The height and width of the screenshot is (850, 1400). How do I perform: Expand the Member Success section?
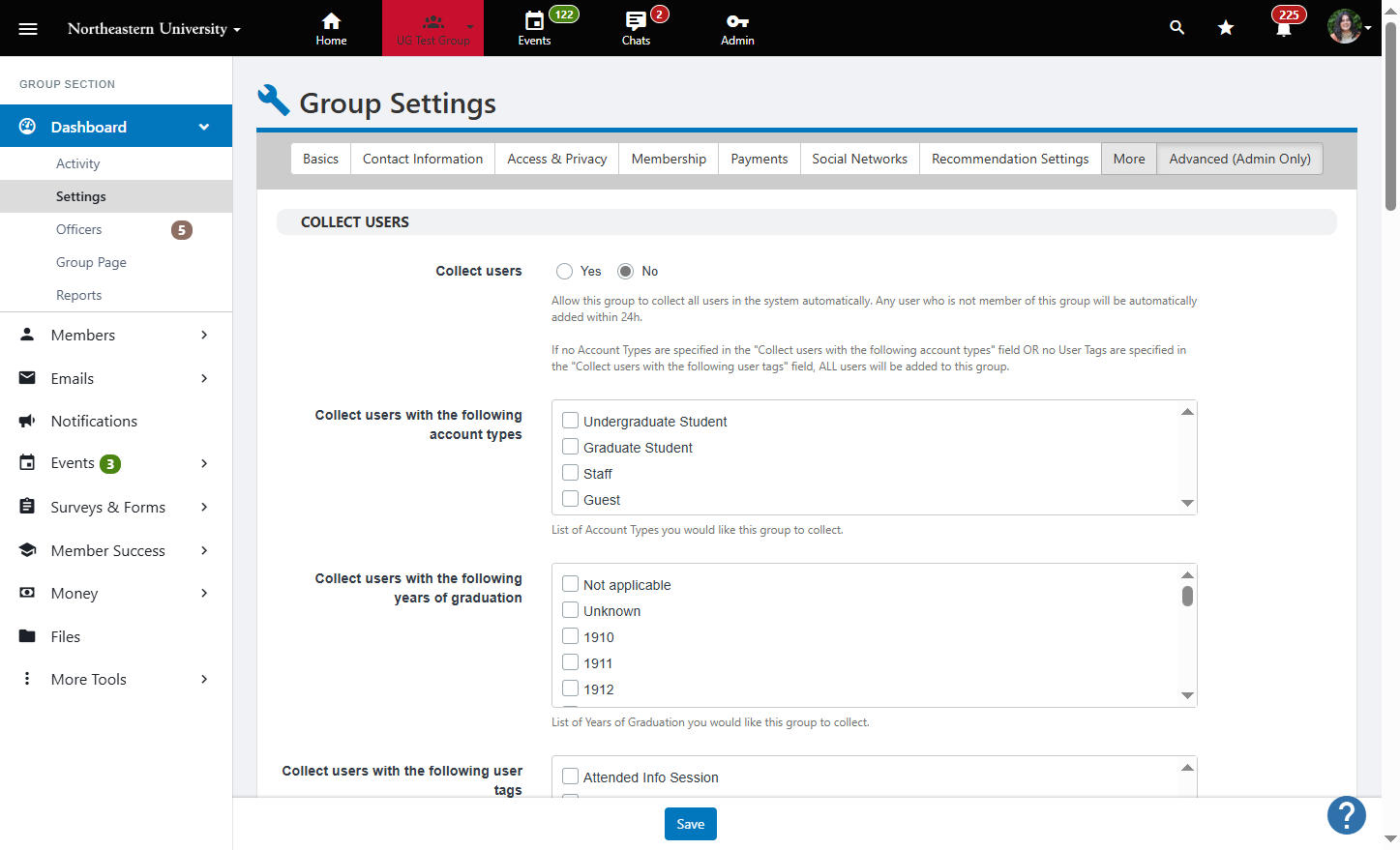pos(204,550)
